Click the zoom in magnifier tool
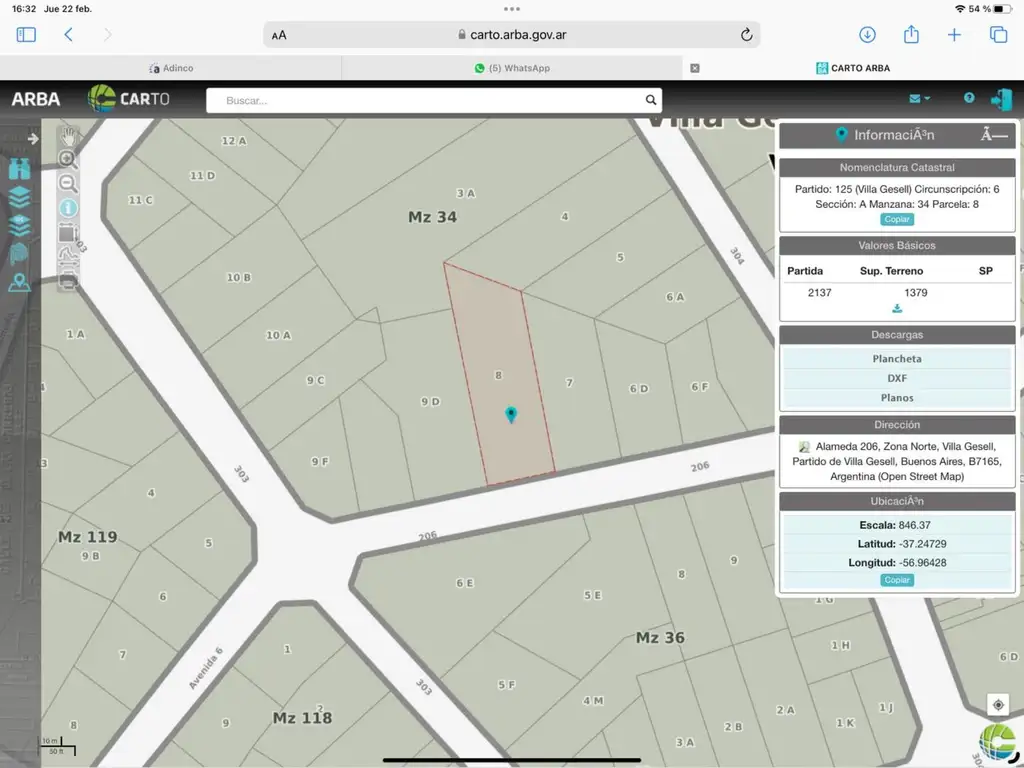1024x768 pixels. click(x=68, y=160)
